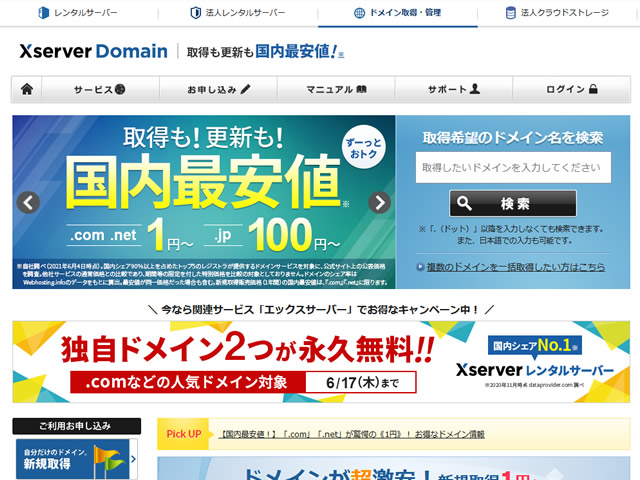Click the 取得希望のドメイン名を検索 heading

click(513, 138)
